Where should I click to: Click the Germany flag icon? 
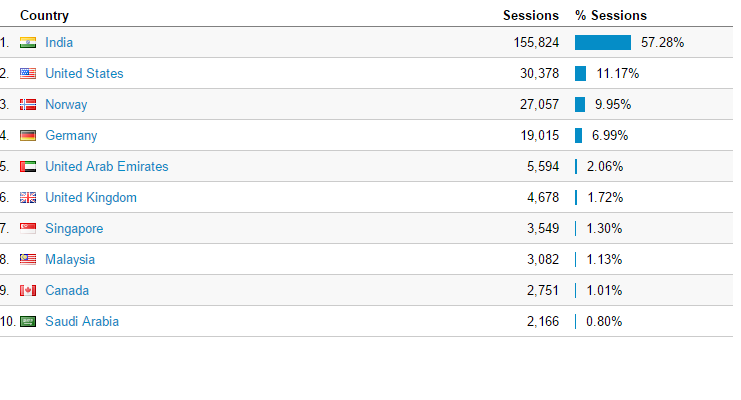pos(28,136)
